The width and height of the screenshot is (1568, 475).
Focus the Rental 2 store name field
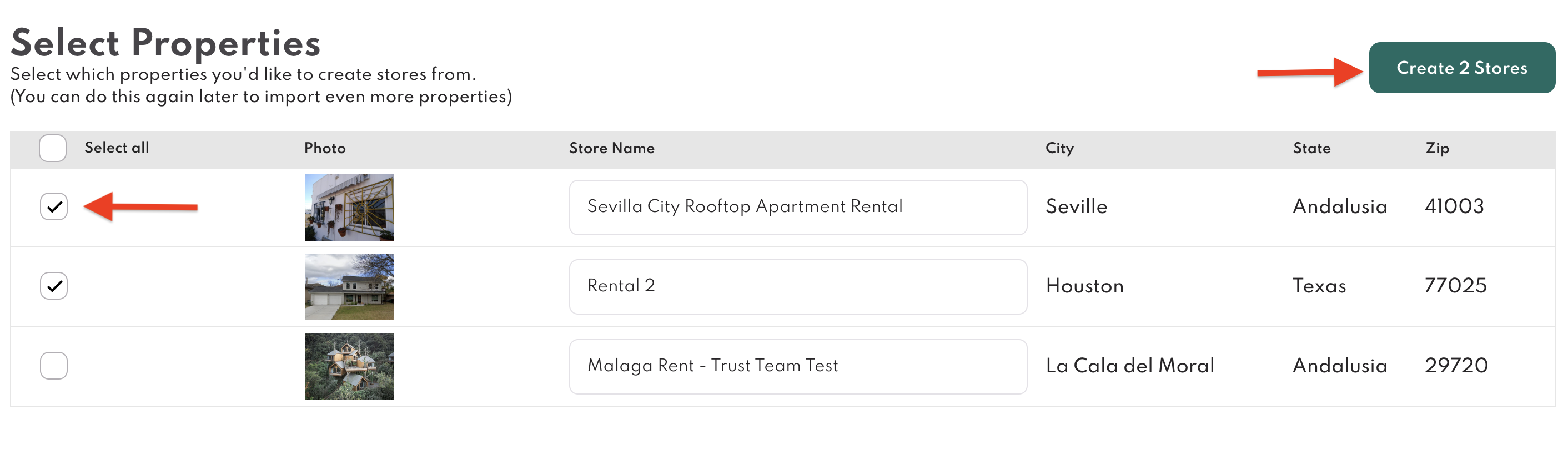point(797,286)
